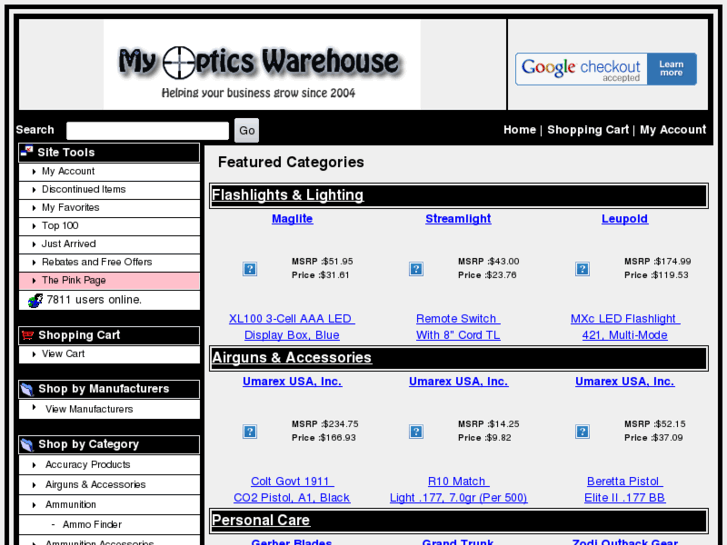Open Discontinued Items in sidebar

point(83,189)
